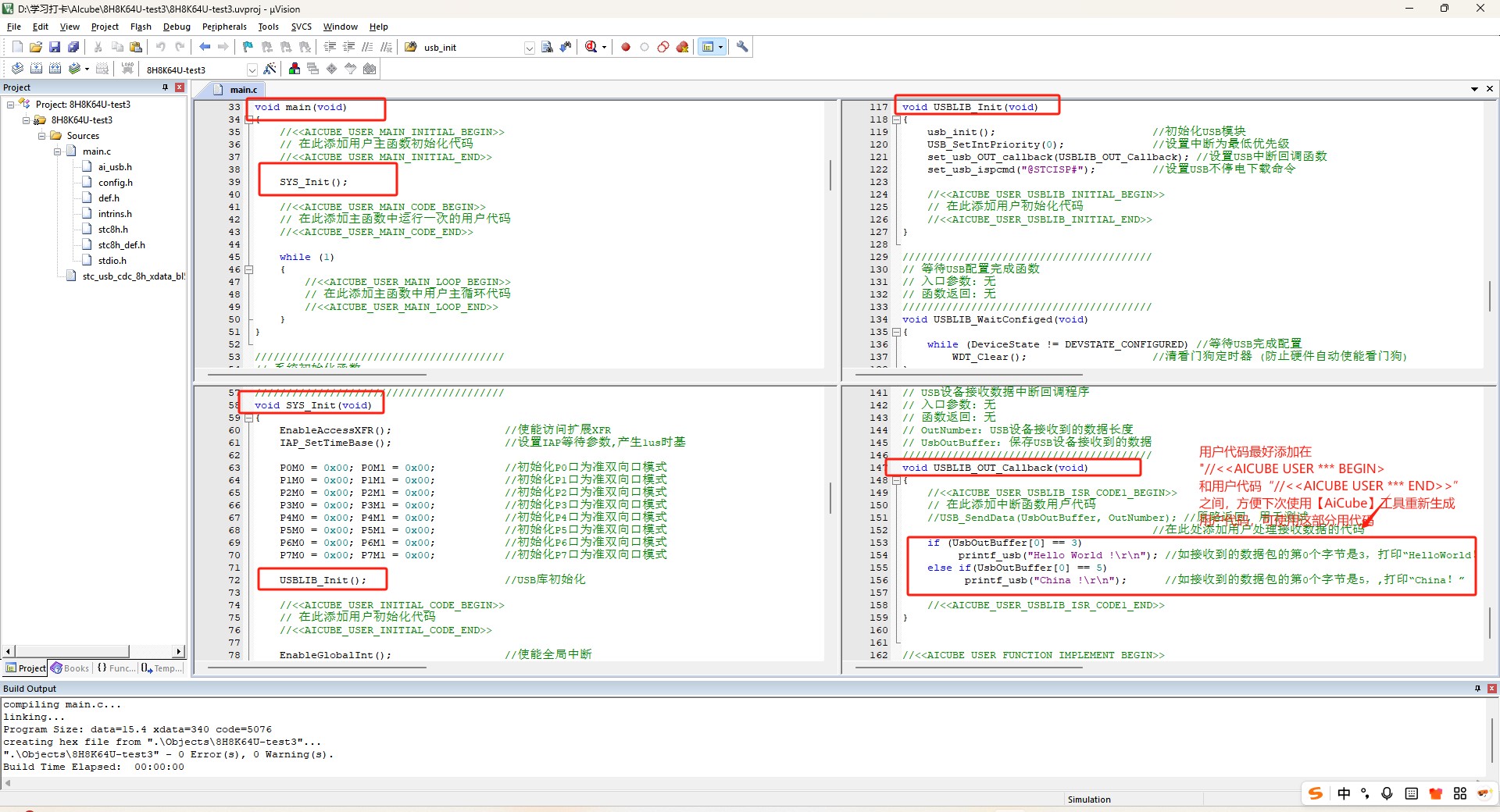1500x812 pixels.
Task: Open the usb_init find box dropdown arrow
Action: point(529,48)
